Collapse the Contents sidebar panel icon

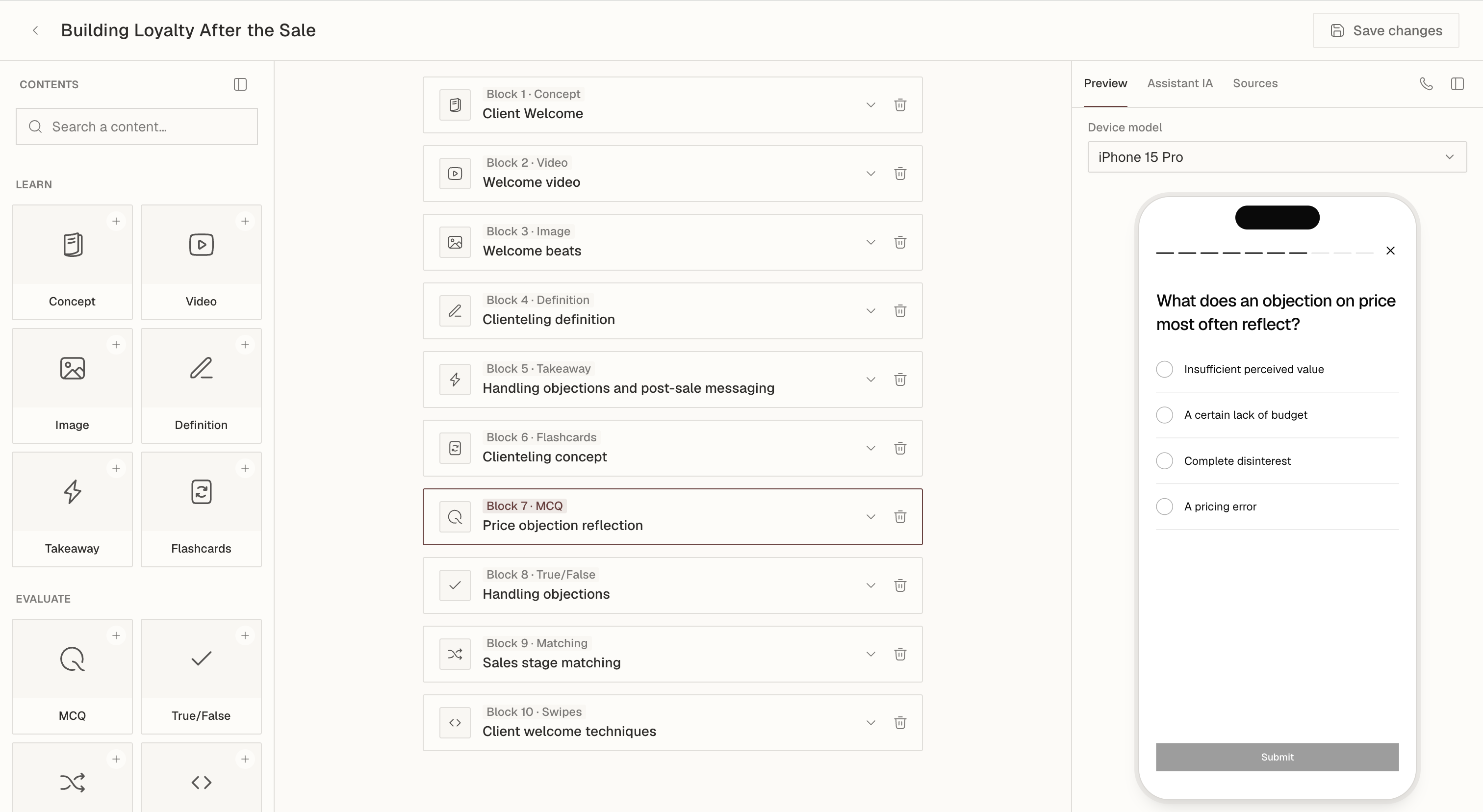240,85
